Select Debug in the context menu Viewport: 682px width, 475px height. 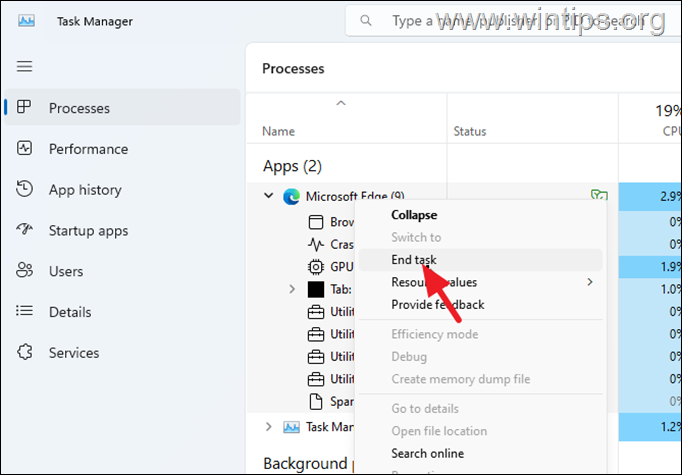point(481,357)
